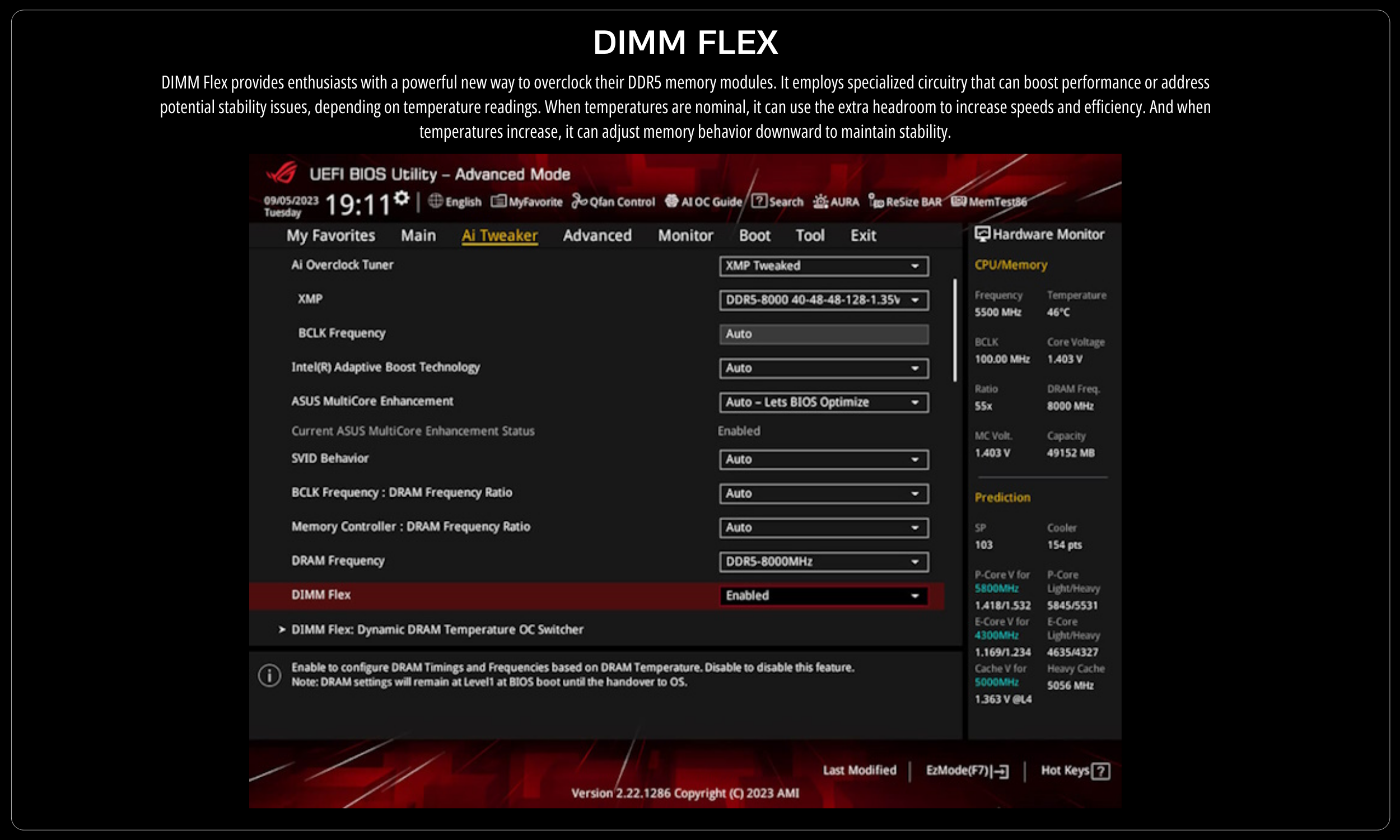Click the Last Modified button
Image resolution: width=1400 pixels, height=840 pixels.
click(859, 771)
